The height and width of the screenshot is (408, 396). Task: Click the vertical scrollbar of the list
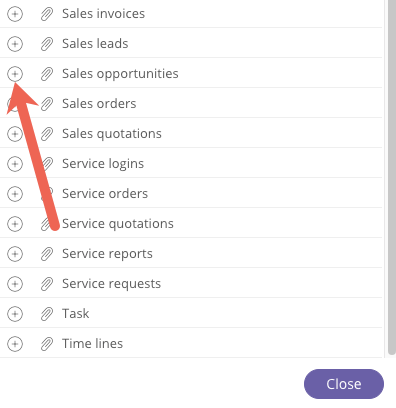tap(392, 178)
